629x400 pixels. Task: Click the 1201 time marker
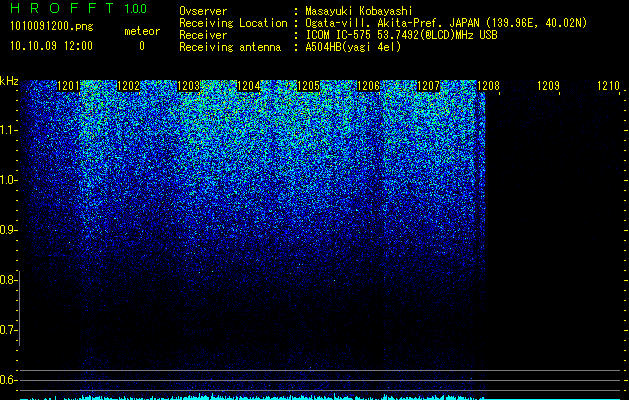click(x=68, y=86)
